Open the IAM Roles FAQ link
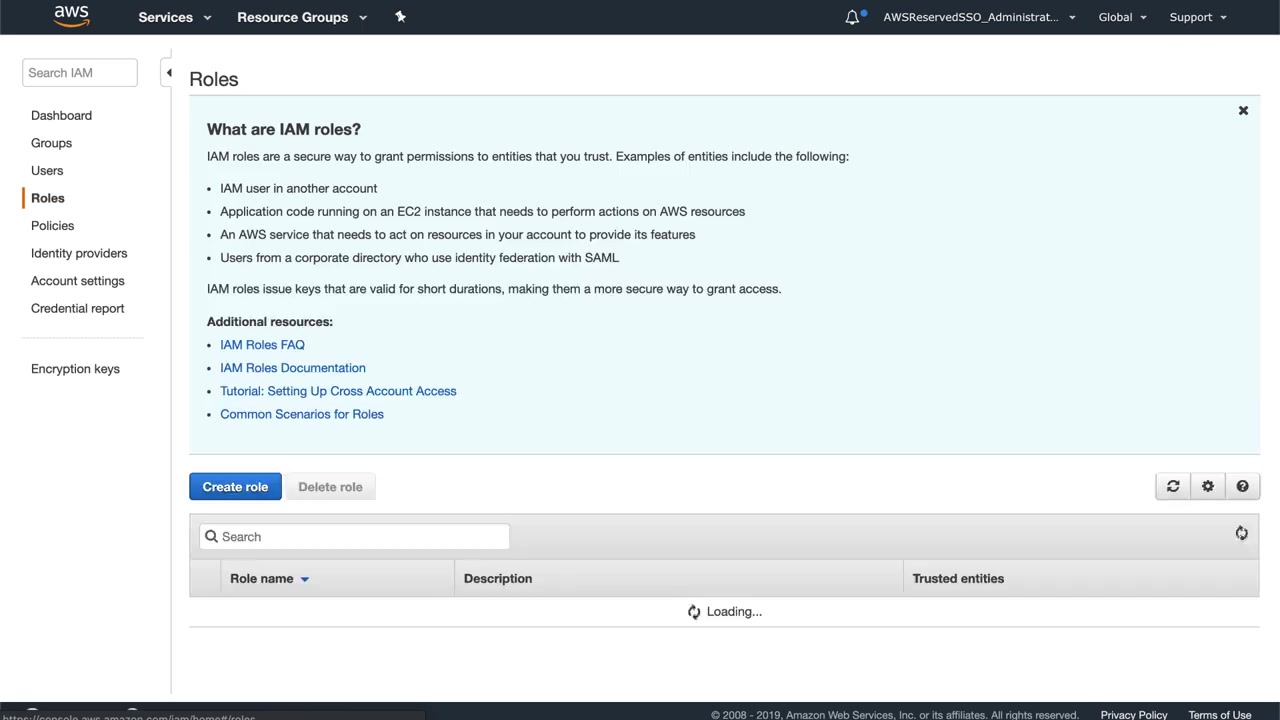The width and height of the screenshot is (1280, 720). tap(262, 345)
